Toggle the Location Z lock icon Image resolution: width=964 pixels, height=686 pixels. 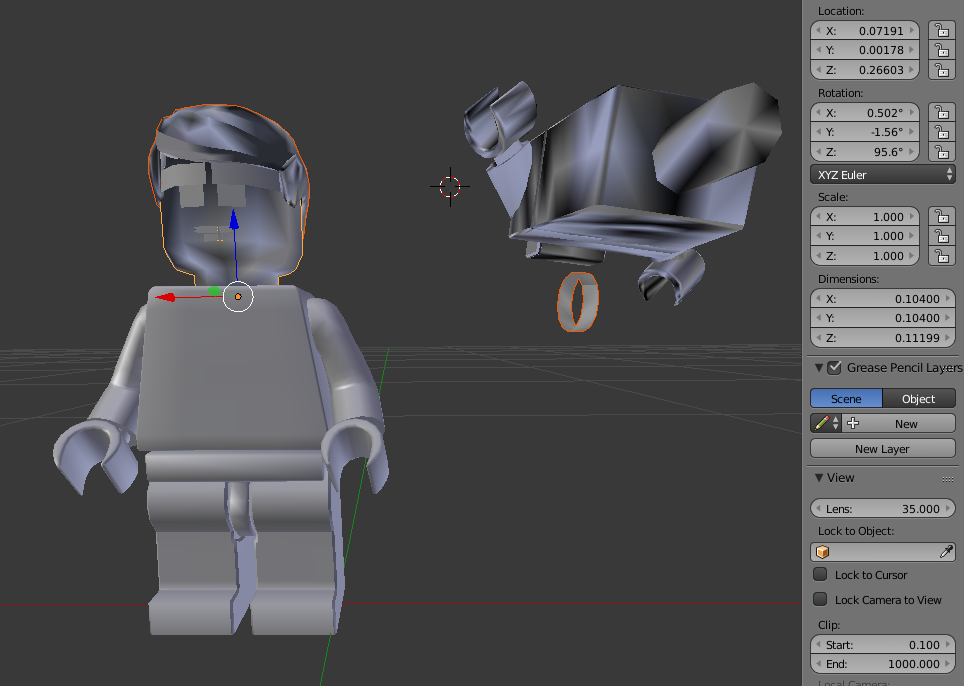(x=941, y=69)
